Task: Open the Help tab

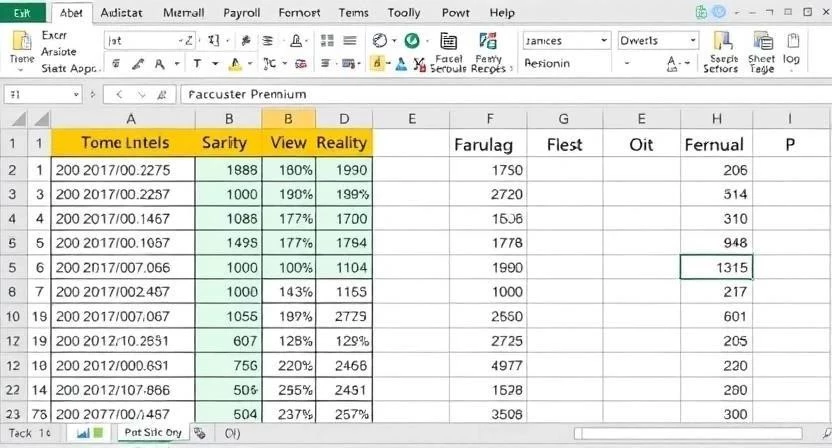Action: pos(502,13)
